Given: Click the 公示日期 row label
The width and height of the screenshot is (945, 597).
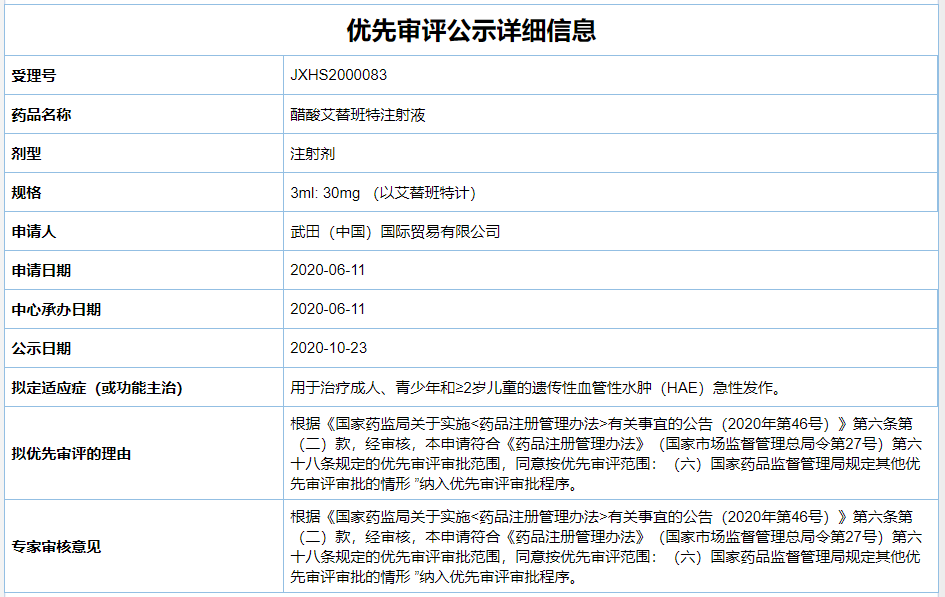Looking at the screenshot, I should click(41, 349).
